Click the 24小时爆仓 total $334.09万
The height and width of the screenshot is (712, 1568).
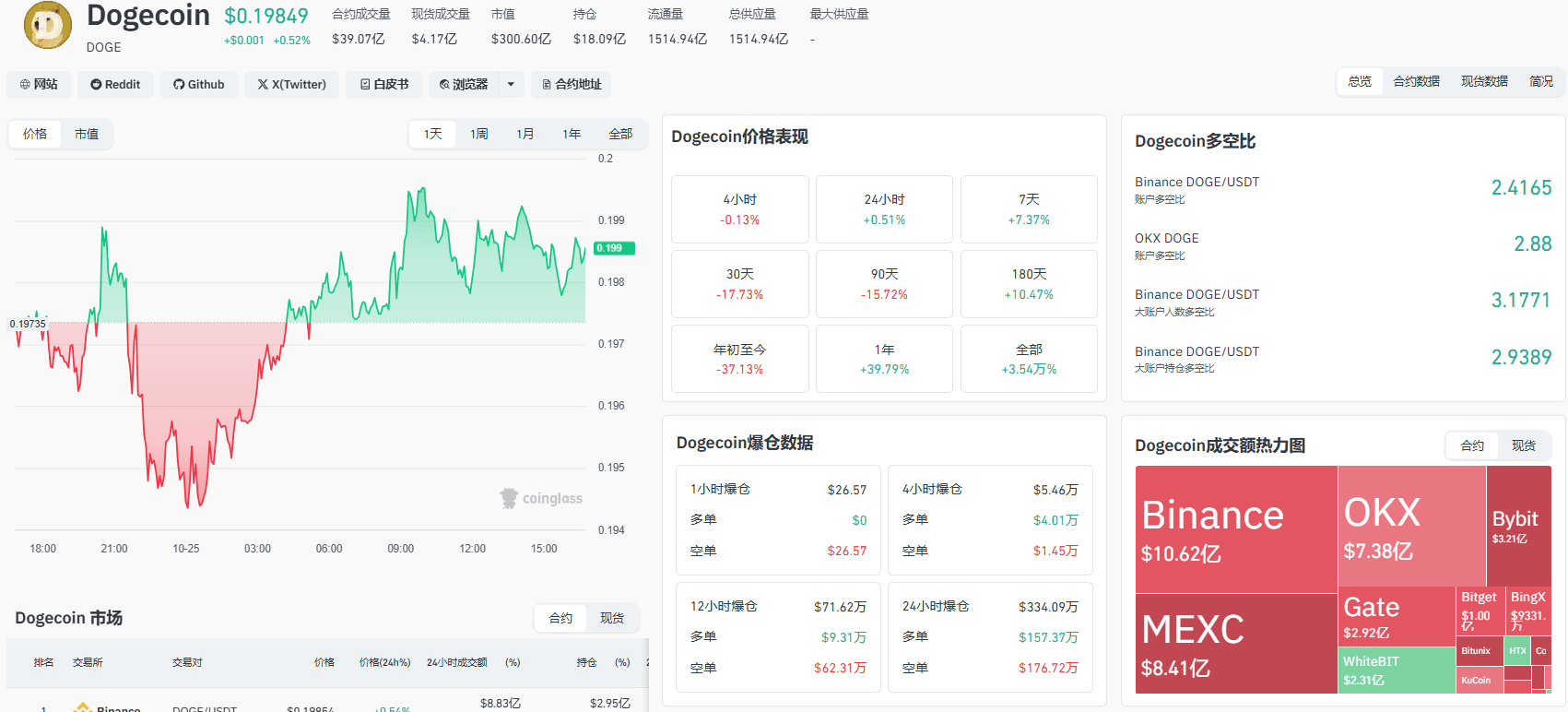tap(1048, 607)
